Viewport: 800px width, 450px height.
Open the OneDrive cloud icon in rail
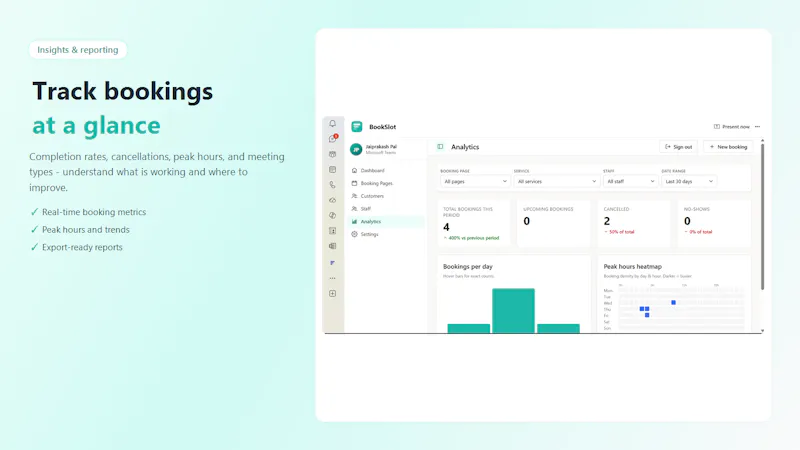point(333,200)
